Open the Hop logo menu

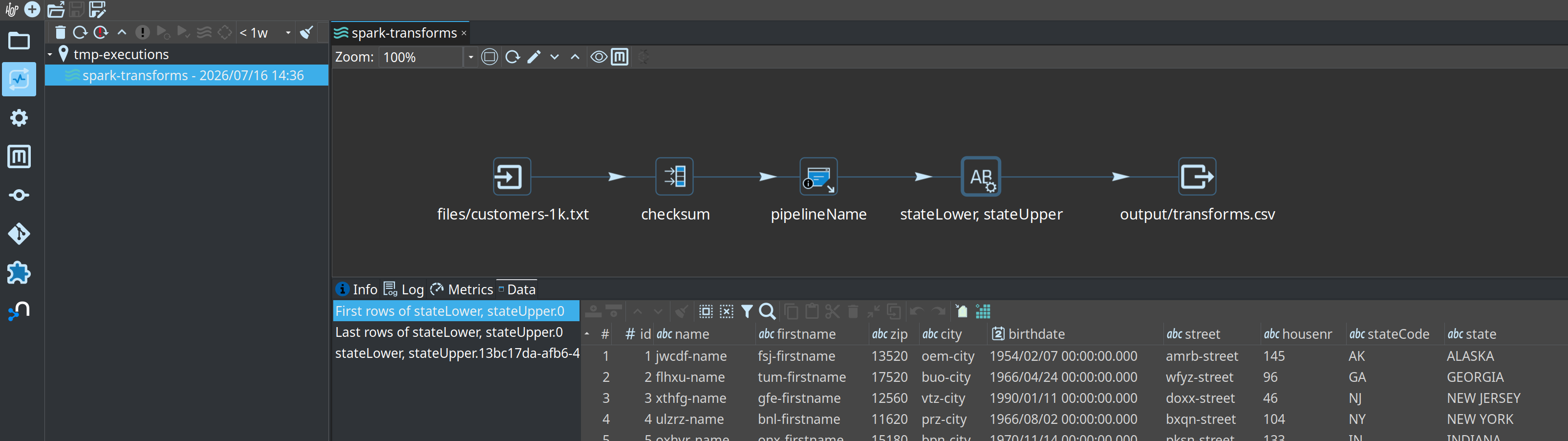point(12,9)
